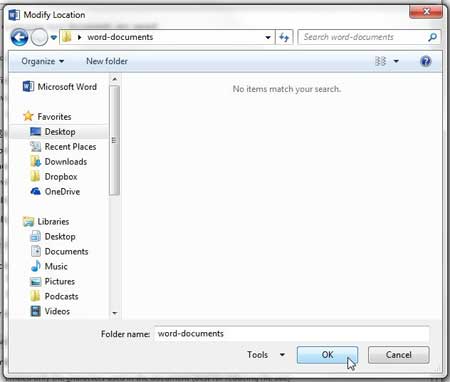This screenshot has width=450, height=382.
Task: Click the navigation pane scroll down arrow
Action: tap(115, 313)
